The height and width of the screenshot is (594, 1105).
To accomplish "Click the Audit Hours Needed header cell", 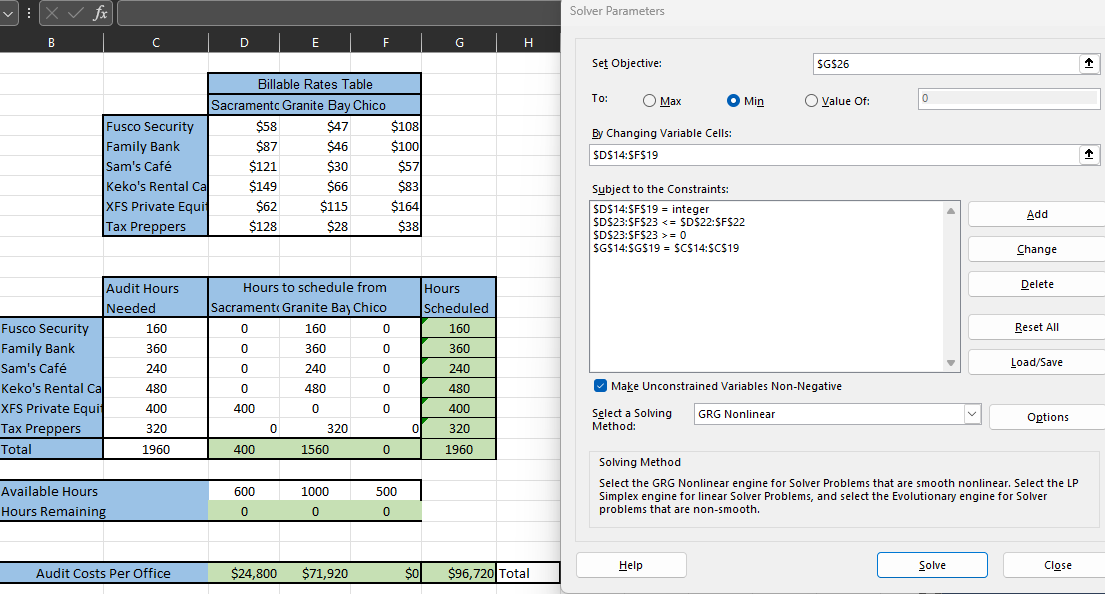I will click(156, 298).
